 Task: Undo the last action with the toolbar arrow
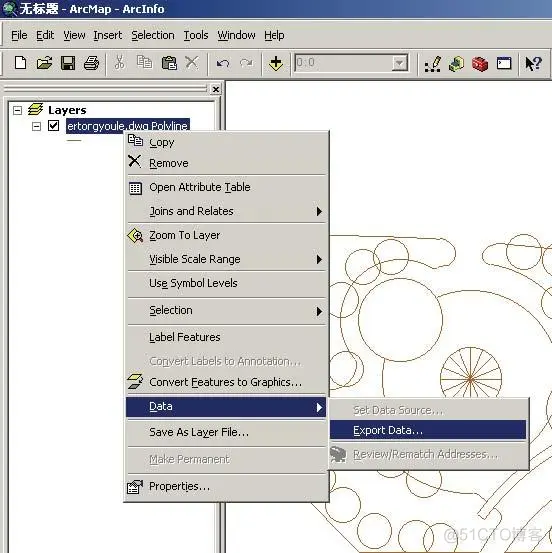click(223, 63)
